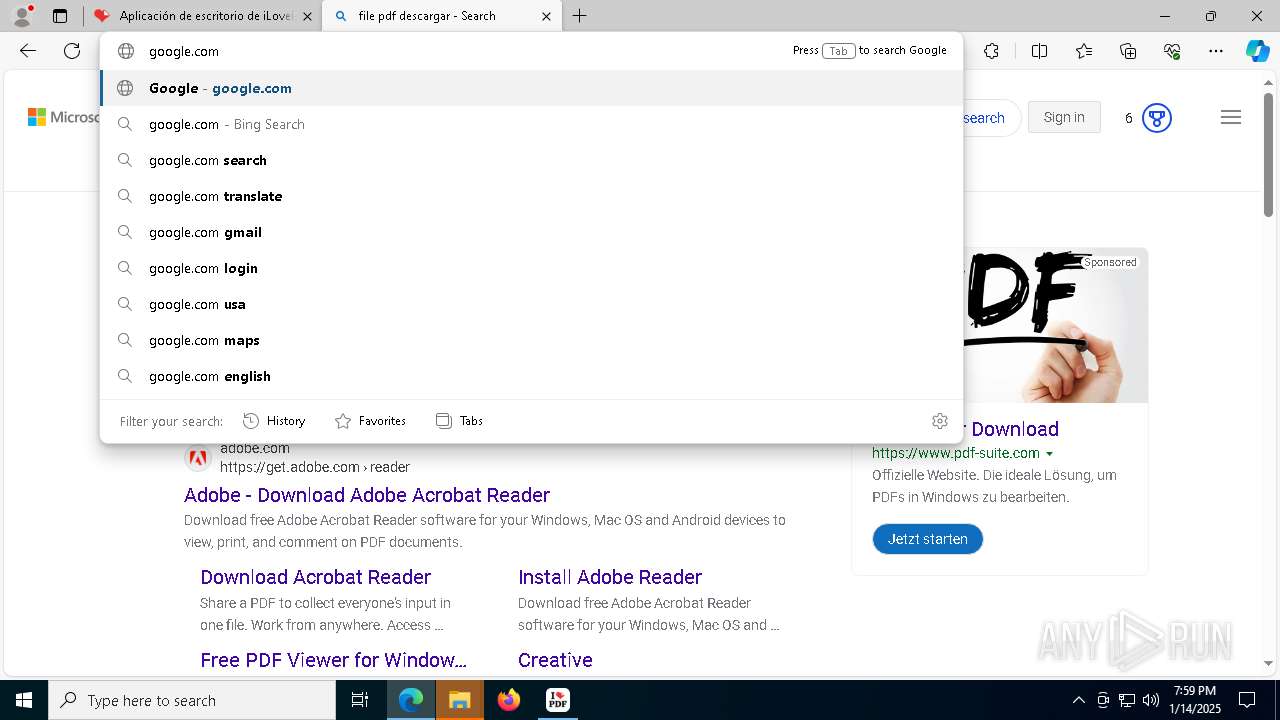Pick the 'google.com maps' suggestion
The image size is (1280, 720).
[531, 340]
